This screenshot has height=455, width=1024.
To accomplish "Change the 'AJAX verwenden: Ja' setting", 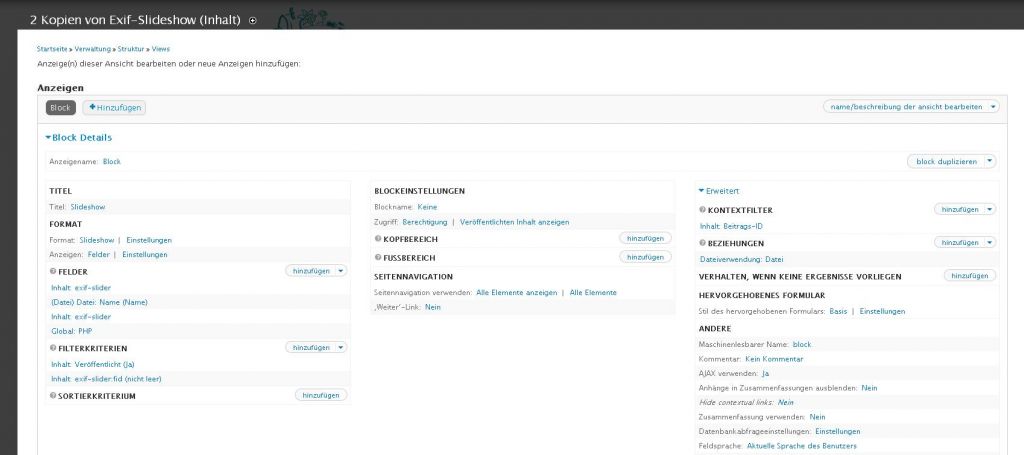I will [765, 373].
